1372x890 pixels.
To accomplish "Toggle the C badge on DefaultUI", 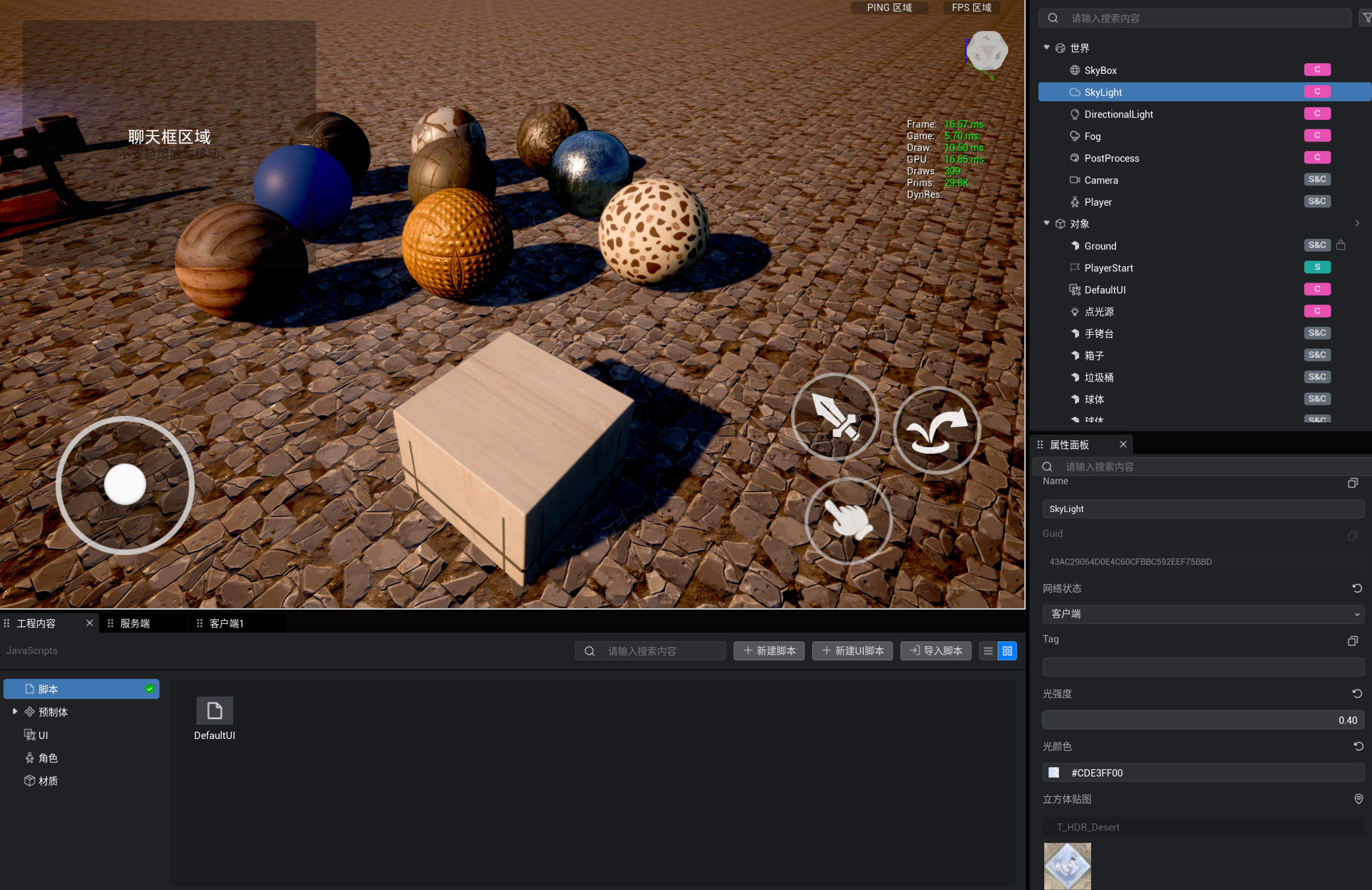I will 1317,289.
